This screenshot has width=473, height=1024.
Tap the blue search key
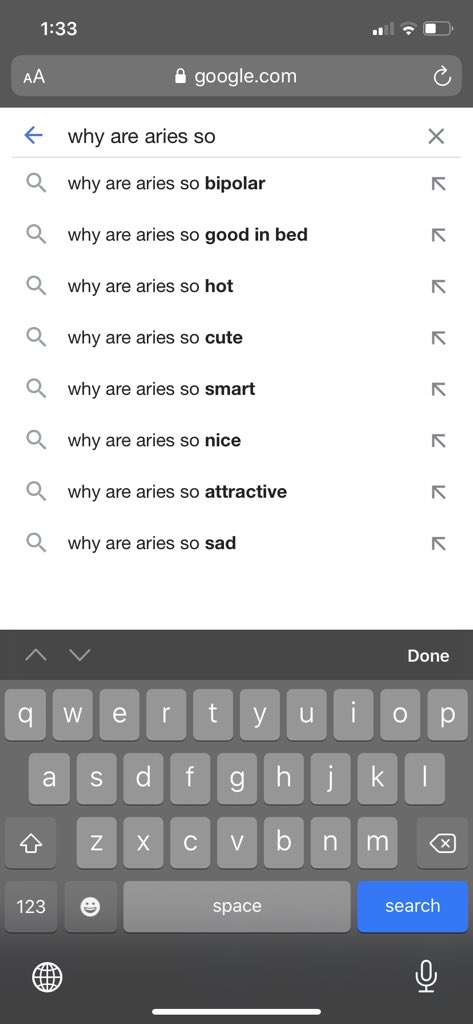tap(412, 906)
